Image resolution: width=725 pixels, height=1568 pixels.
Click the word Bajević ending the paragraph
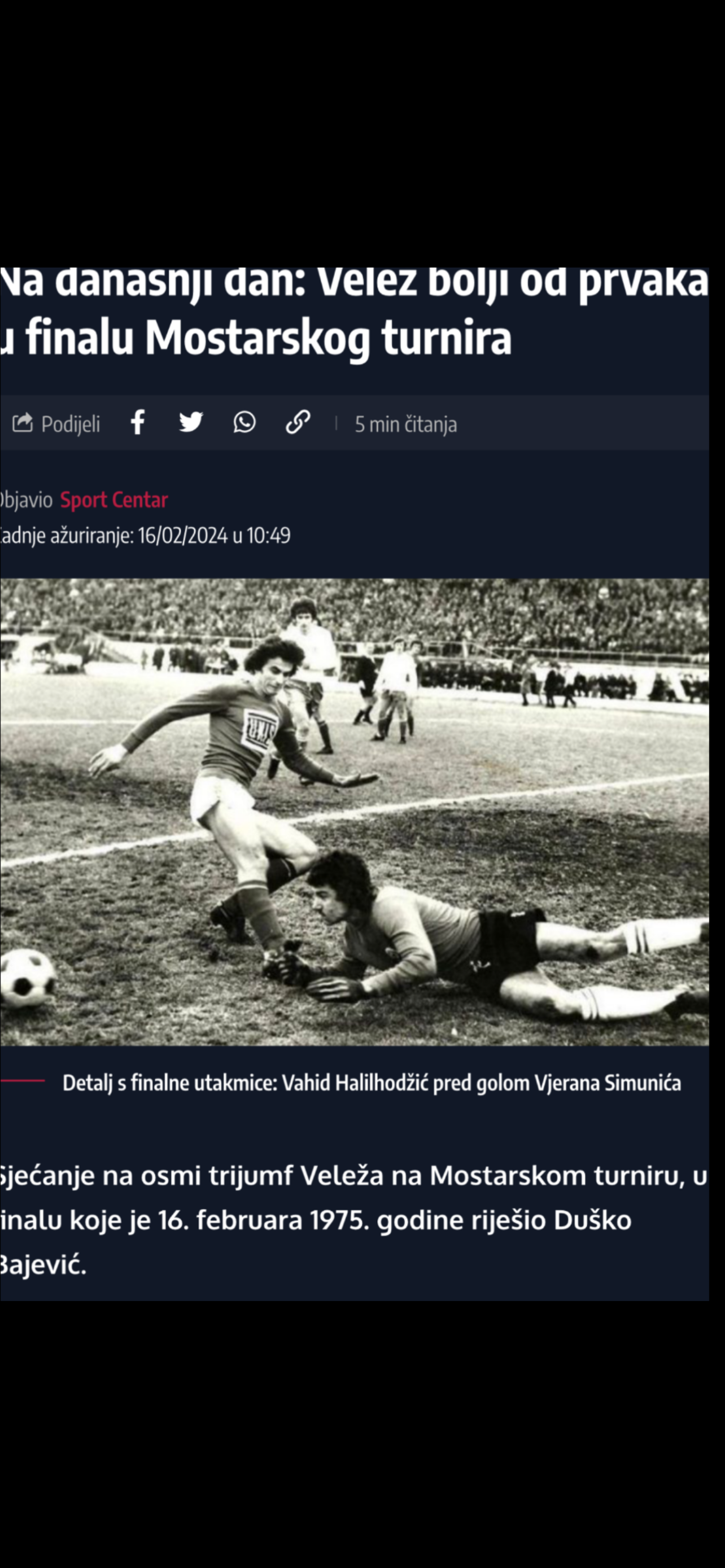tap(42, 1265)
